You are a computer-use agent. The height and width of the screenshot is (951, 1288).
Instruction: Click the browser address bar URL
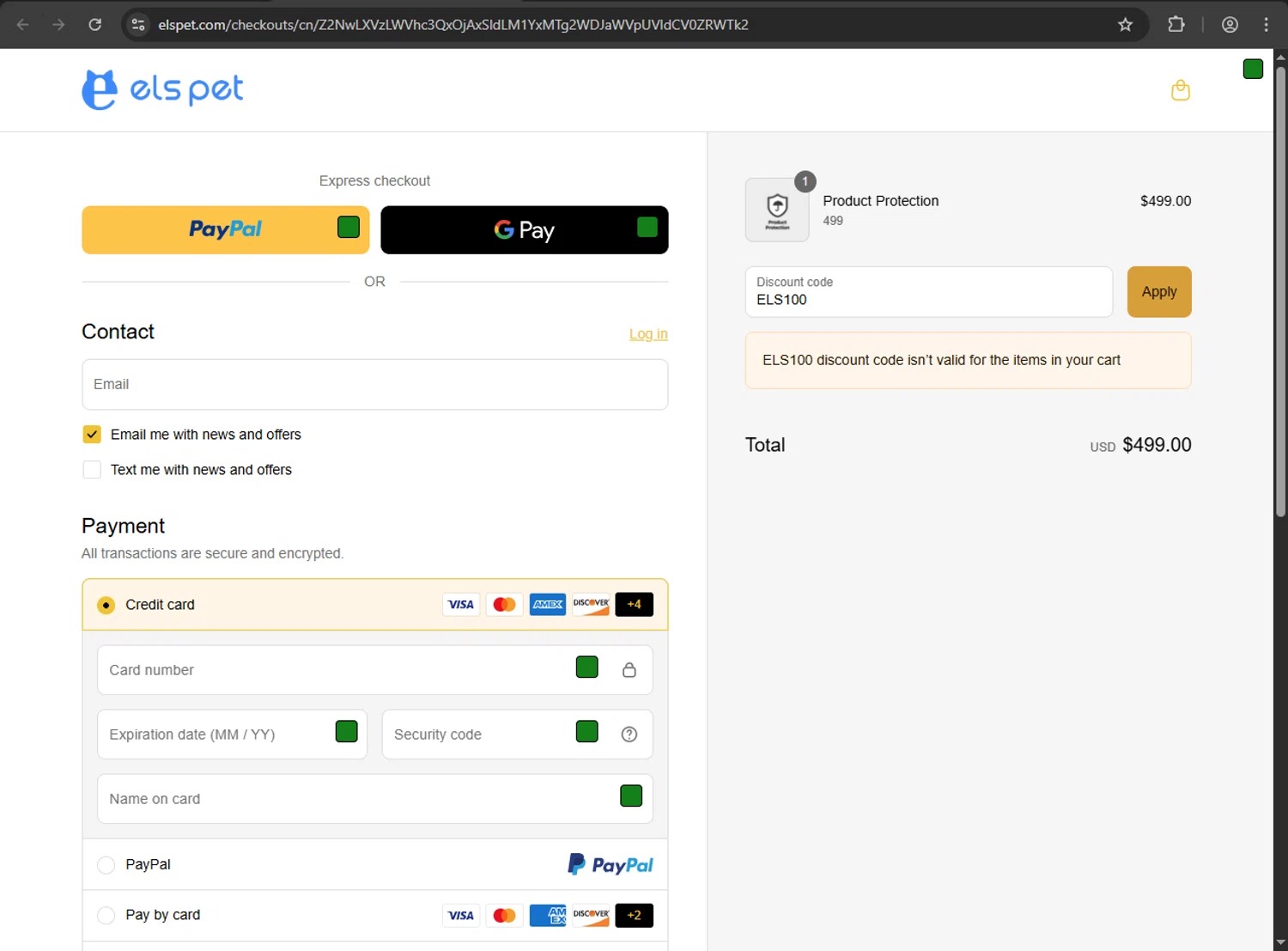pyautogui.click(x=453, y=25)
